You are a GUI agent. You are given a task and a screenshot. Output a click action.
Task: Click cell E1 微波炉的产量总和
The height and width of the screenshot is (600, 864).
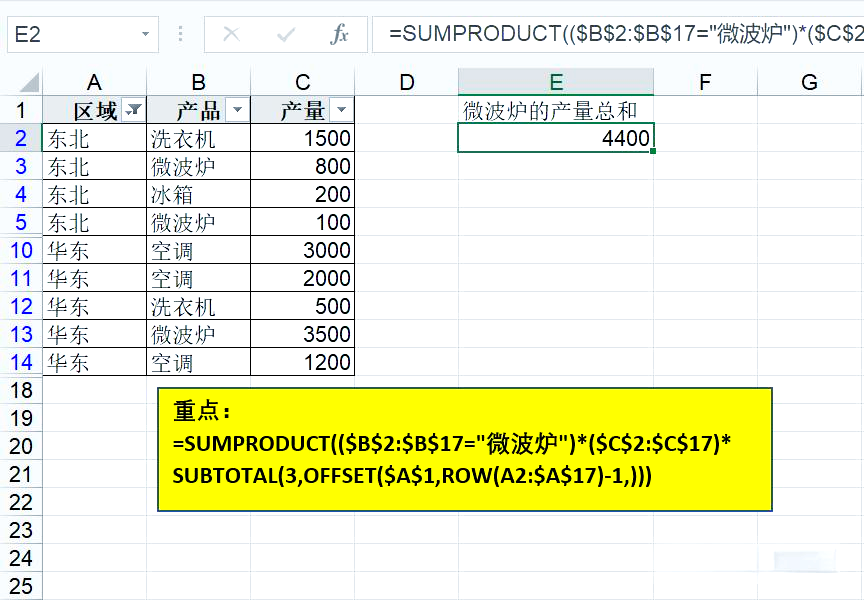[556, 110]
